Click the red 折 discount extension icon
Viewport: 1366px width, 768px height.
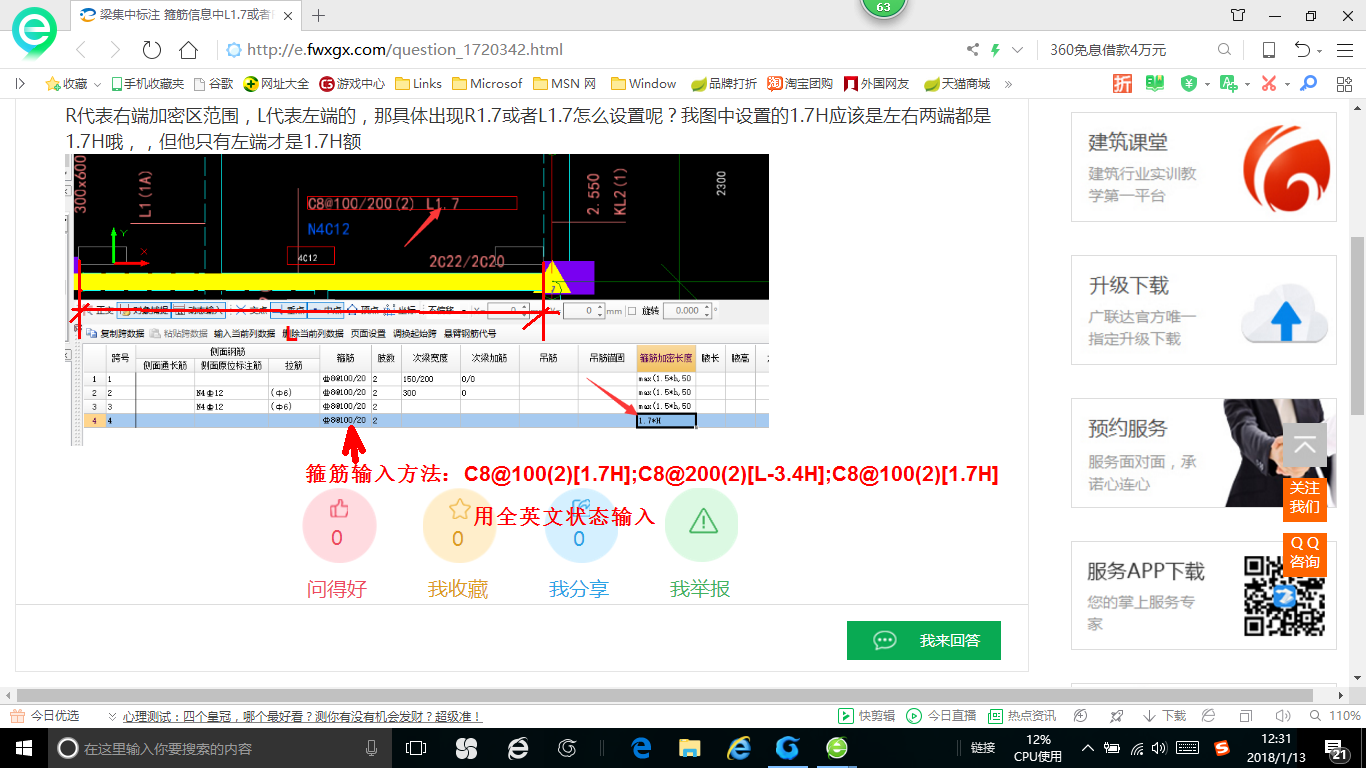click(x=1123, y=84)
